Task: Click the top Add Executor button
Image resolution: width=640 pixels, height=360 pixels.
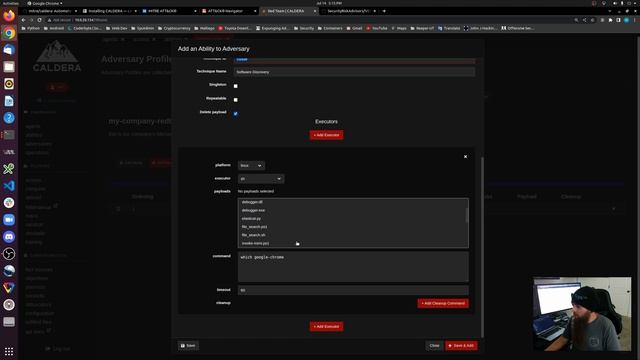Action: pos(326,135)
